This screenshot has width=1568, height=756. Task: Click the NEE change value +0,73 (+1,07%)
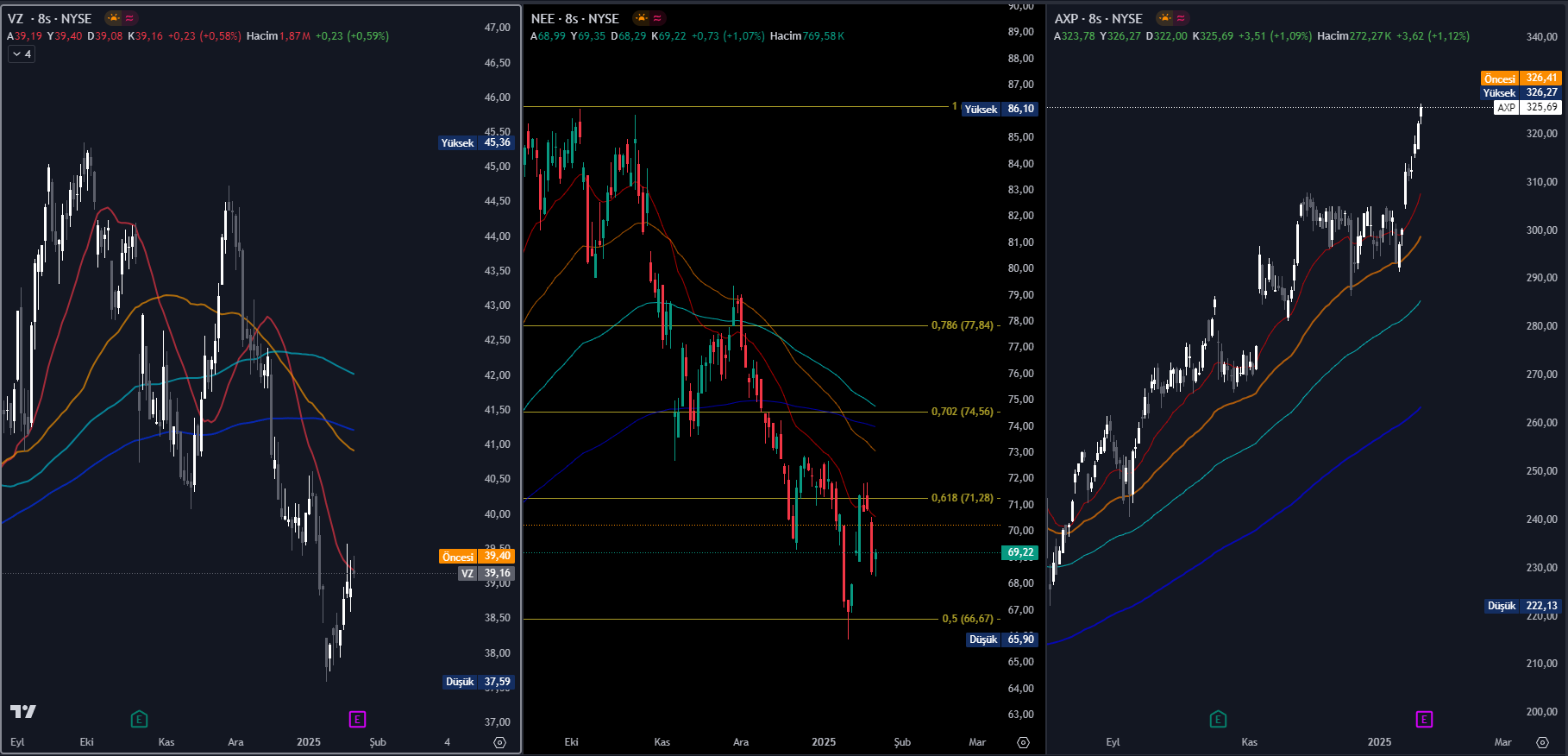tap(728, 36)
